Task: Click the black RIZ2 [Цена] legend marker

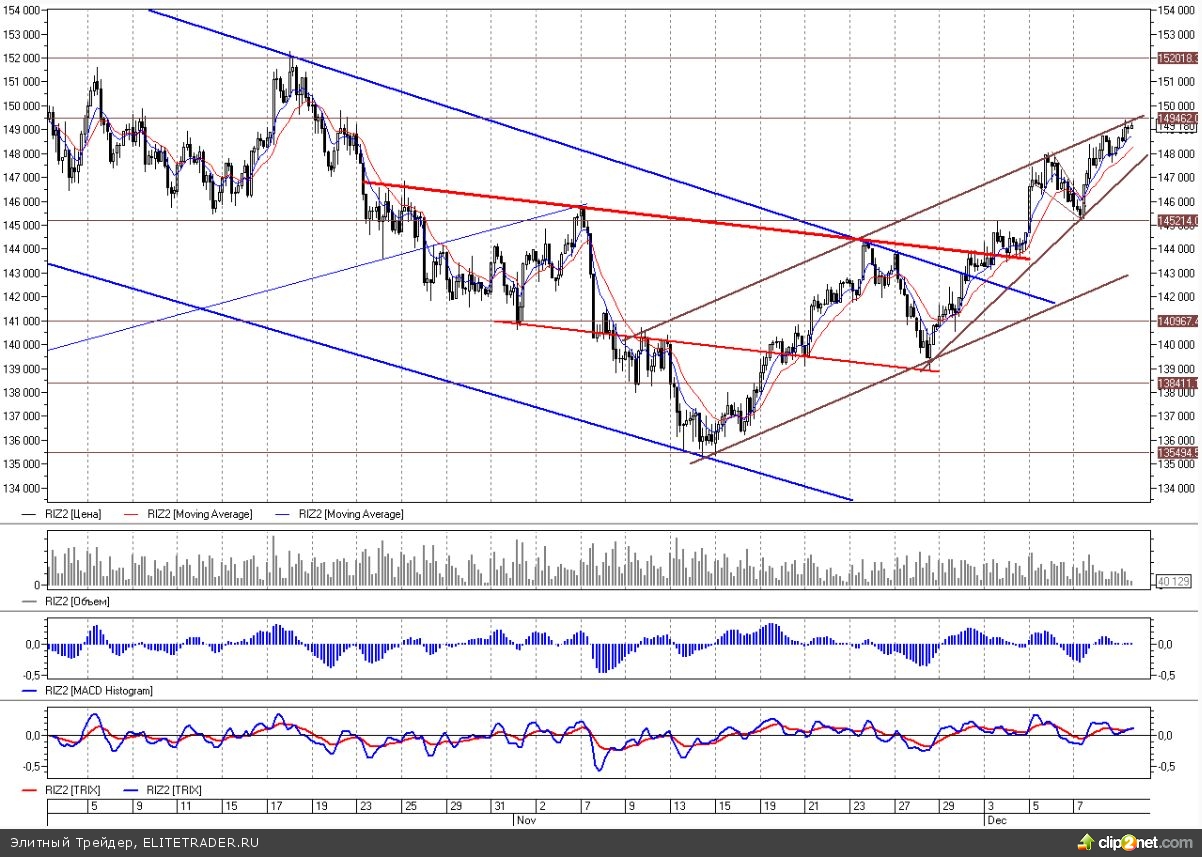Action: 29,514
